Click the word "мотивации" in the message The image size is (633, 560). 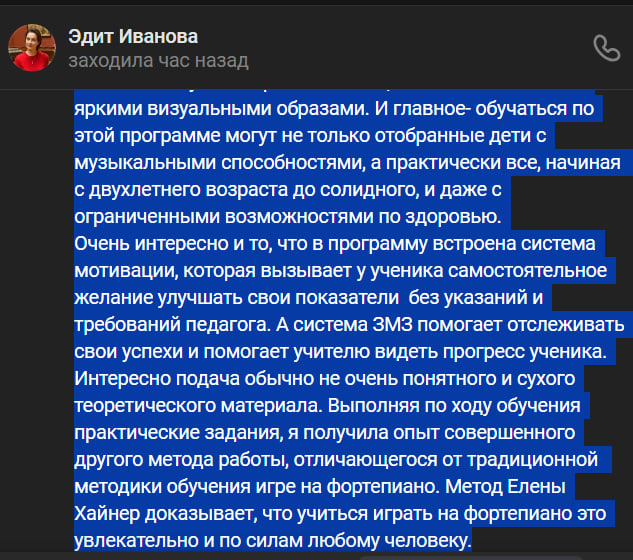point(126,271)
